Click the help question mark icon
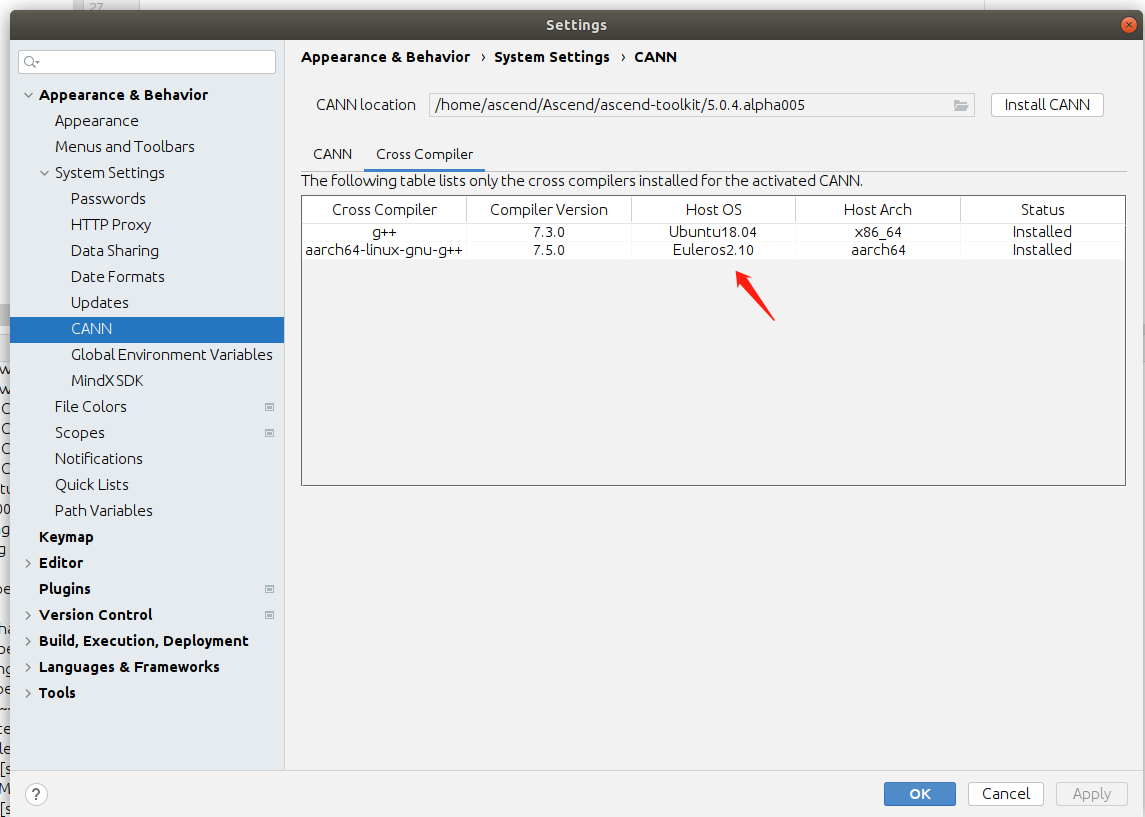 click(36, 794)
